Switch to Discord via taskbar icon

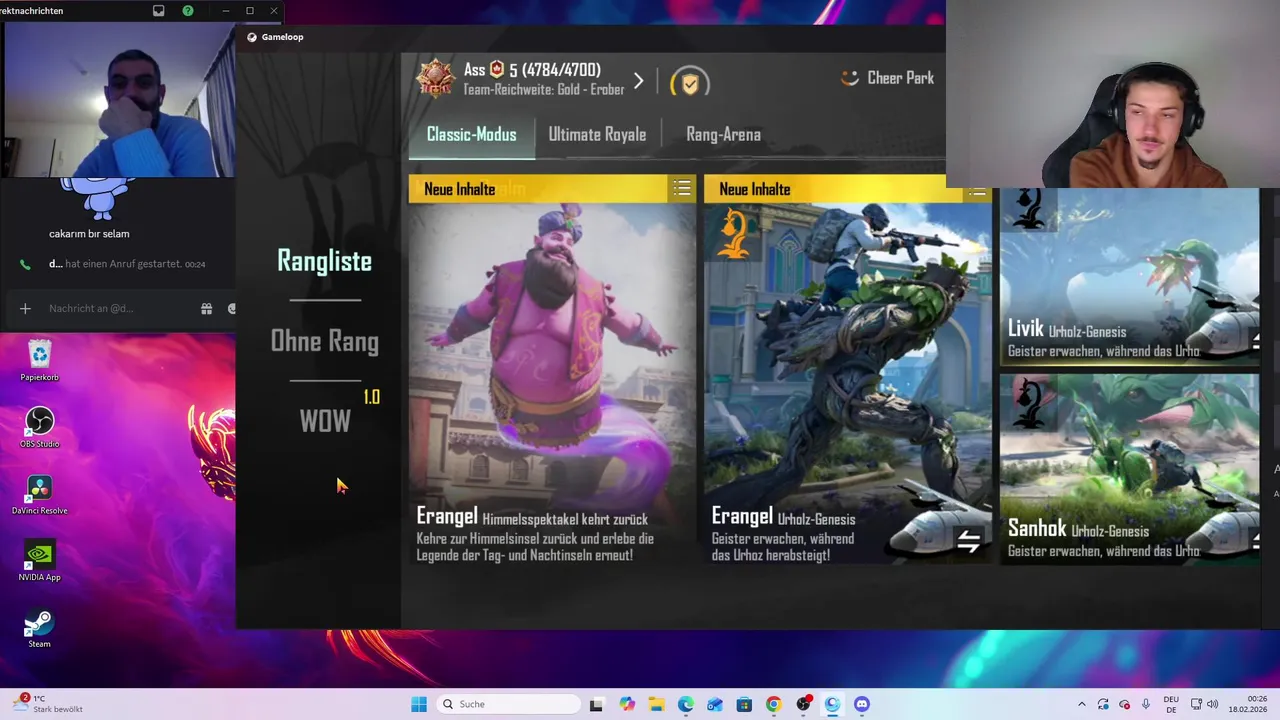click(x=862, y=704)
